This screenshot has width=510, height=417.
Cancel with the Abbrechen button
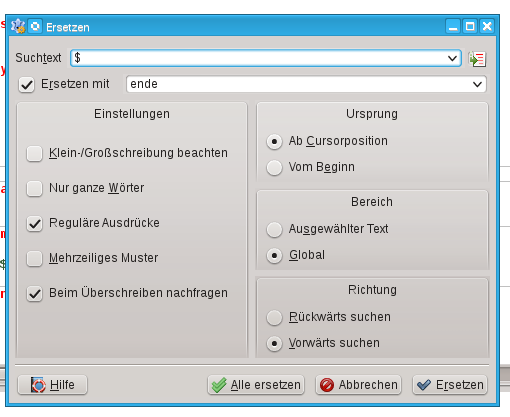[x=358, y=385]
